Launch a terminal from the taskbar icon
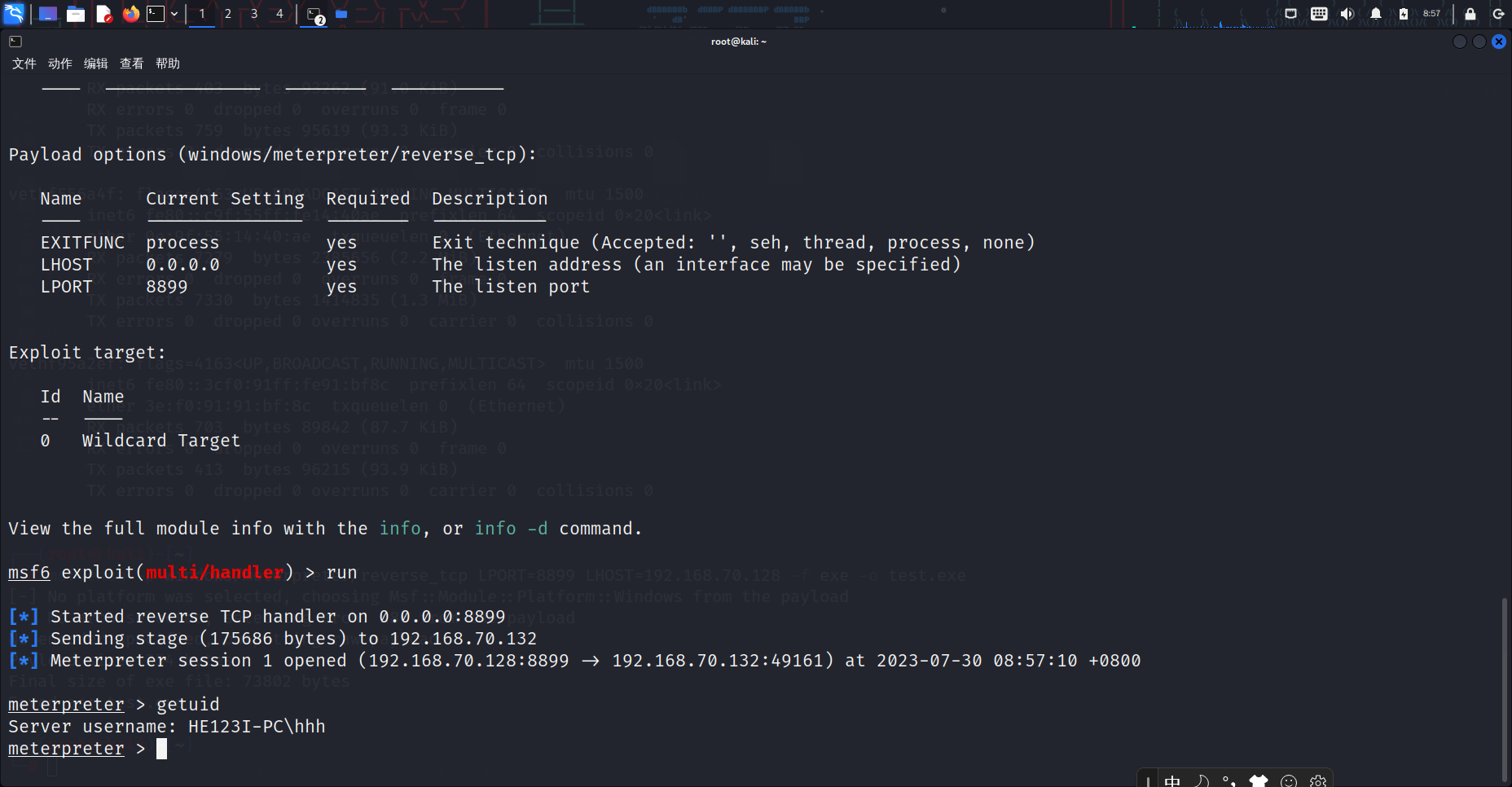The image size is (1512, 787). (155, 14)
